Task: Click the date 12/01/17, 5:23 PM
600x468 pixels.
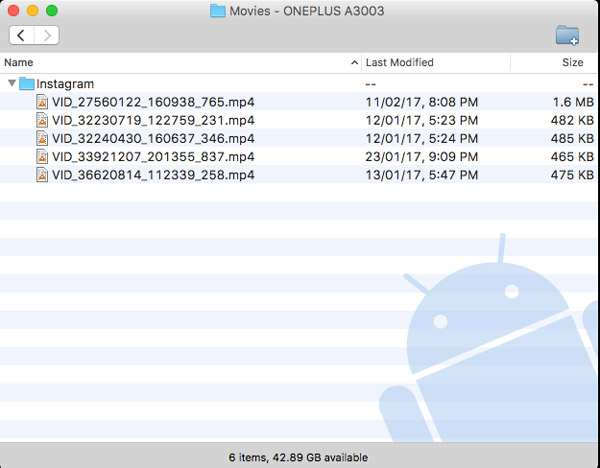Action: click(422, 121)
